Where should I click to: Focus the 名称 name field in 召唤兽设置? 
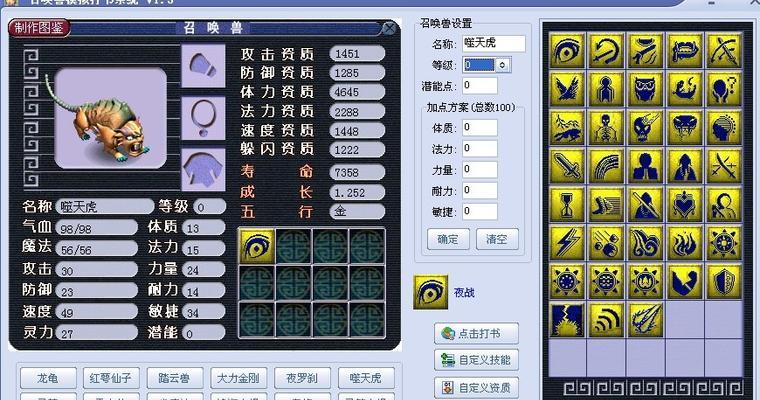click(493, 44)
